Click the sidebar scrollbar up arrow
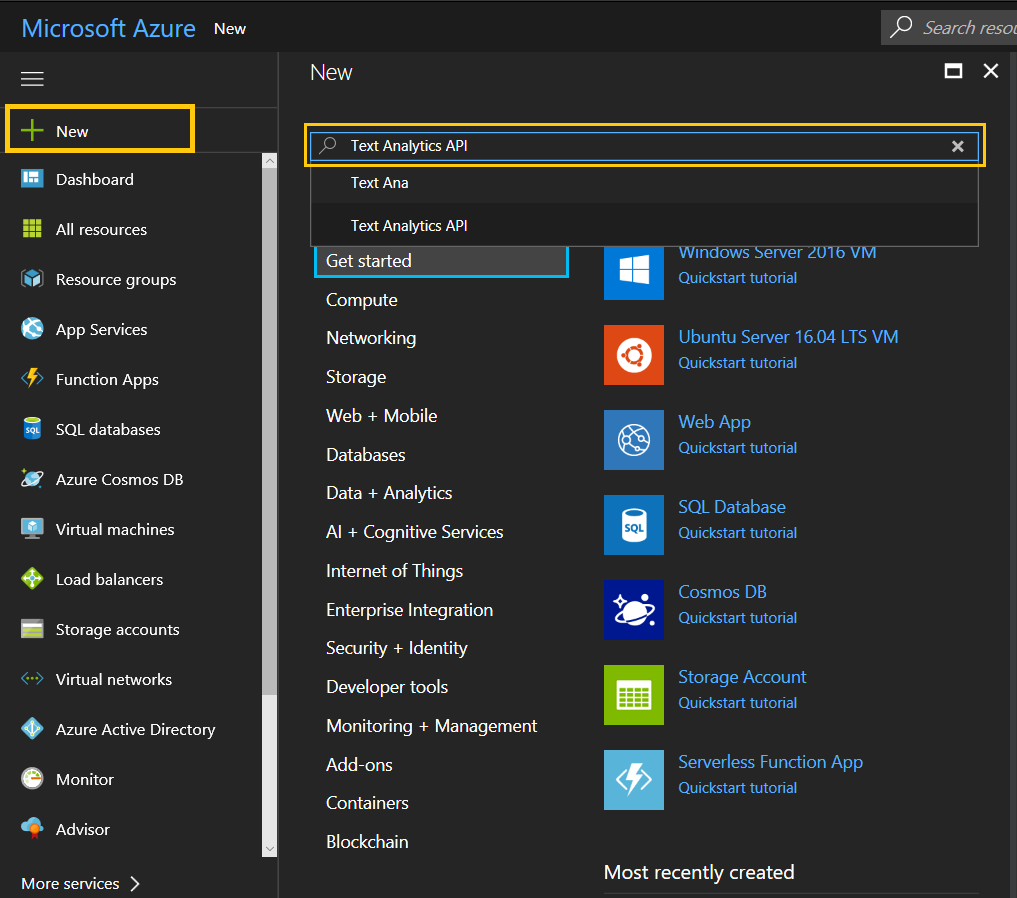Image resolution: width=1017 pixels, height=898 pixels. point(270,160)
